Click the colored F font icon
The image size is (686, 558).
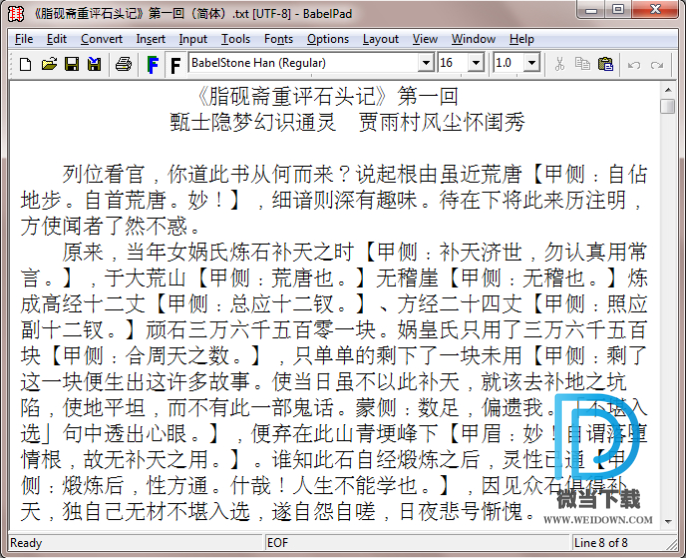pyautogui.click(x=153, y=65)
